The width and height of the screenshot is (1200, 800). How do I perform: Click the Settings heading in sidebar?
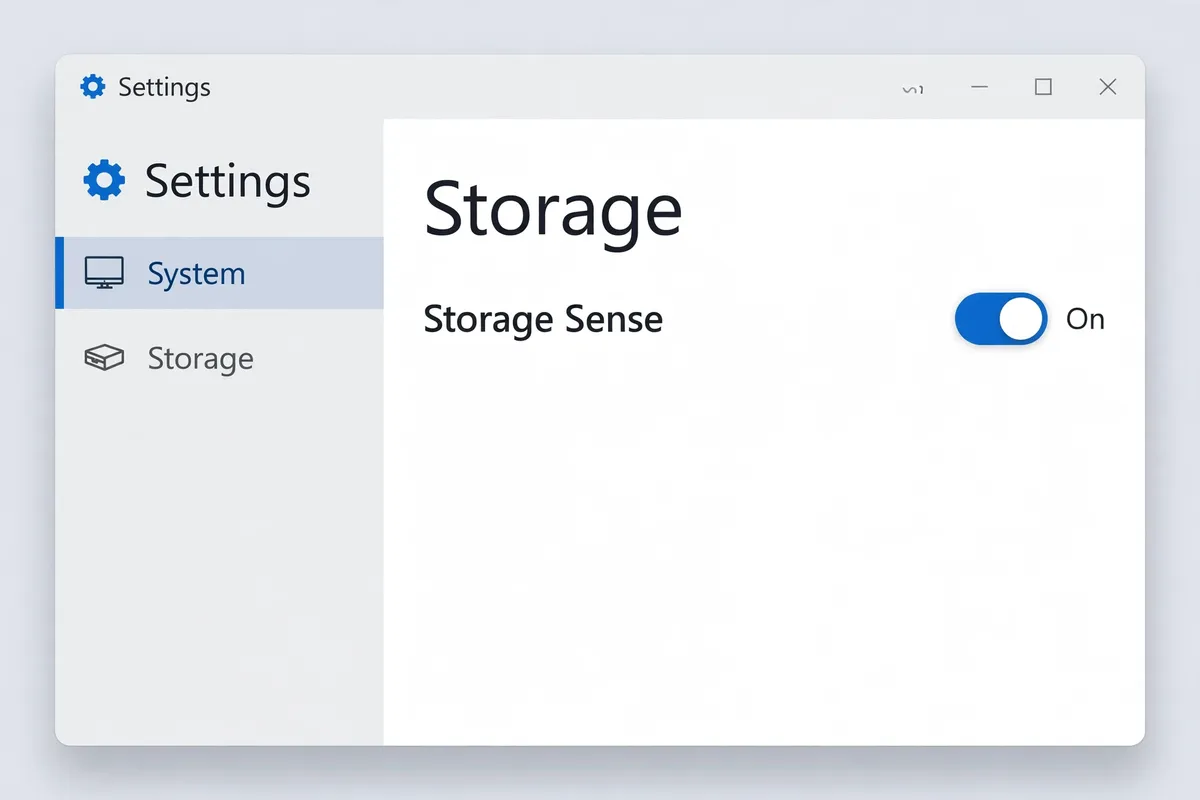click(x=228, y=182)
